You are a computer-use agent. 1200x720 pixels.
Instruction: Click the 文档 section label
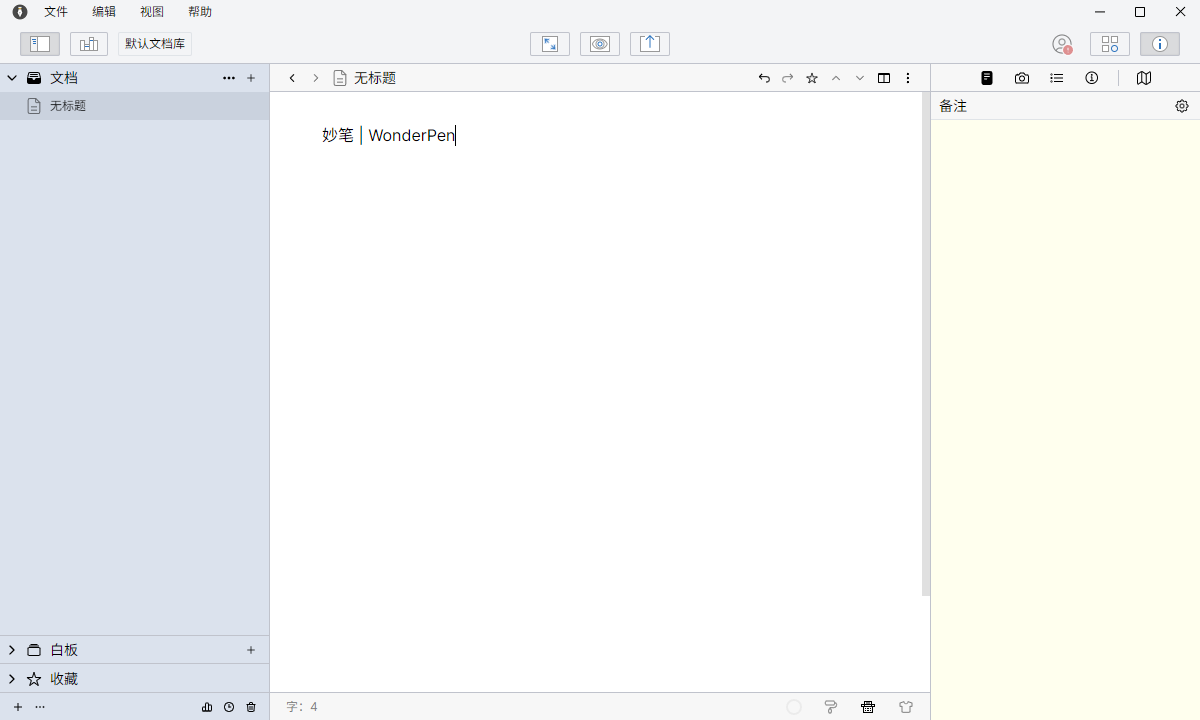tap(64, 78)
